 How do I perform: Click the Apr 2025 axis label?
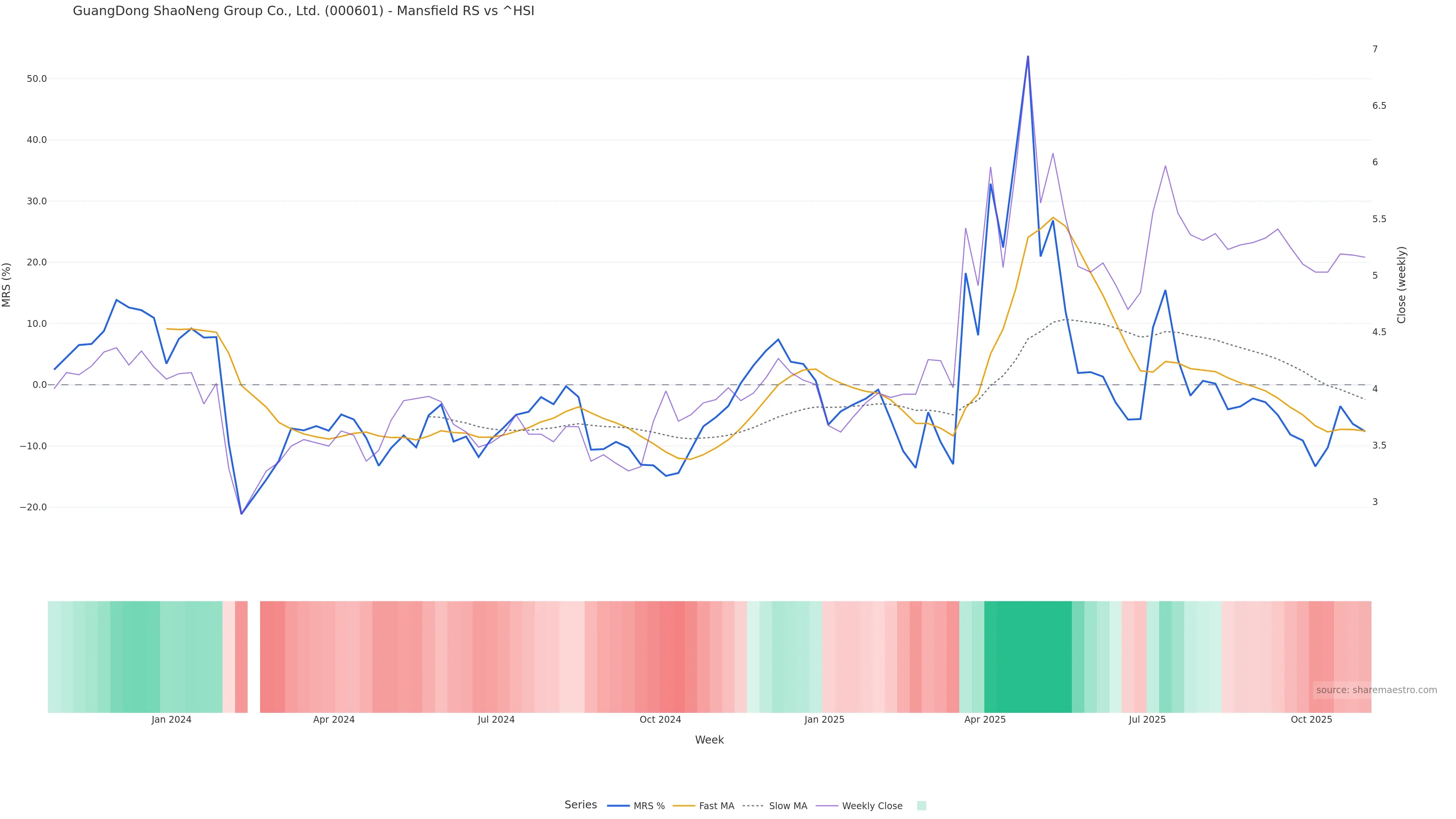985,720
